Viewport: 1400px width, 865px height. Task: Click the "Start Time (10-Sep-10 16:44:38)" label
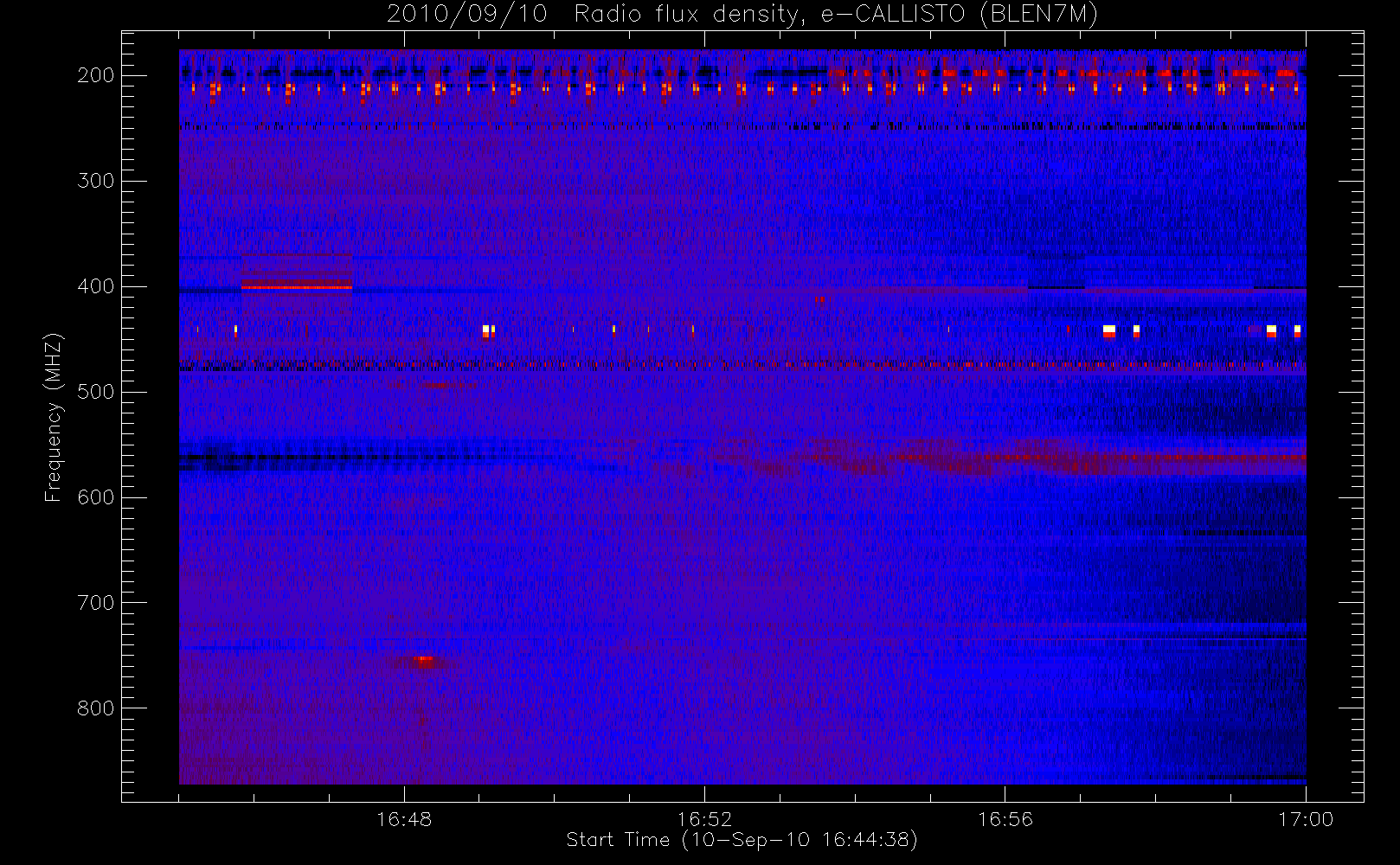coord(742,840)
